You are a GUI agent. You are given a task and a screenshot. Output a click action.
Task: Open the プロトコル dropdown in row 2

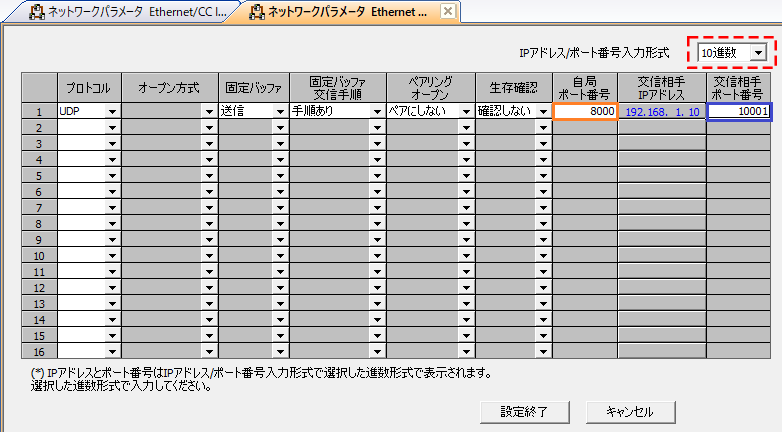tap(112, 128)
